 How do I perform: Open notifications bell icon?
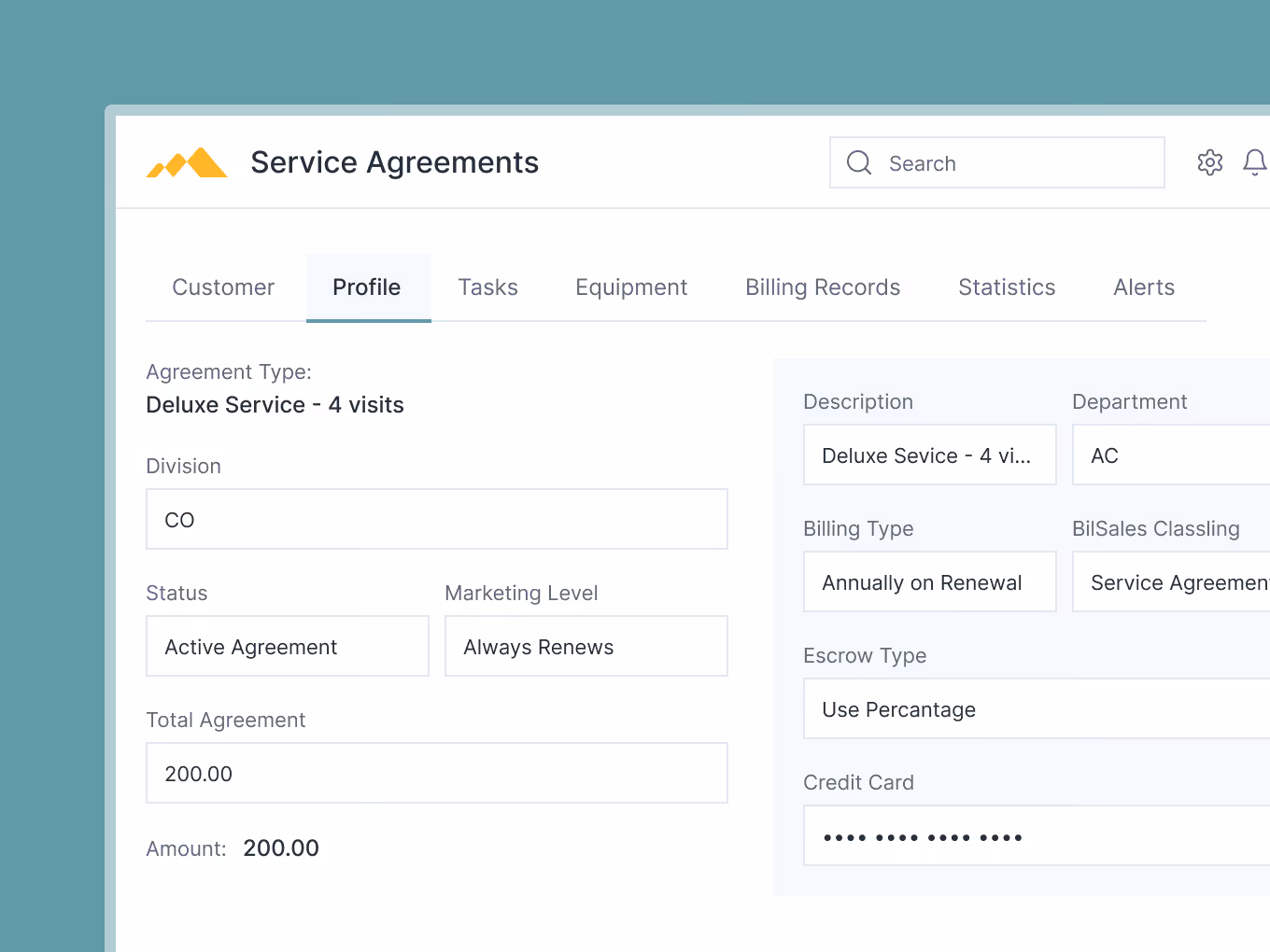click(1255, 162)
